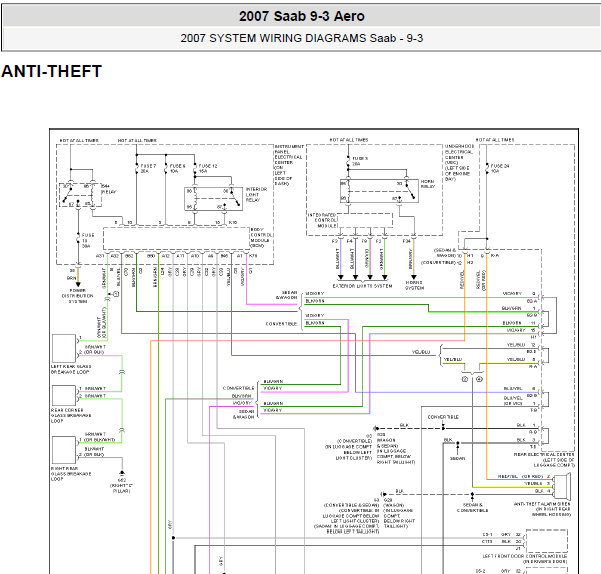Click 'POWER DISTRIBUTION SYSTEM' label
This screenshot has height=574, width=601.
point(77,296)
